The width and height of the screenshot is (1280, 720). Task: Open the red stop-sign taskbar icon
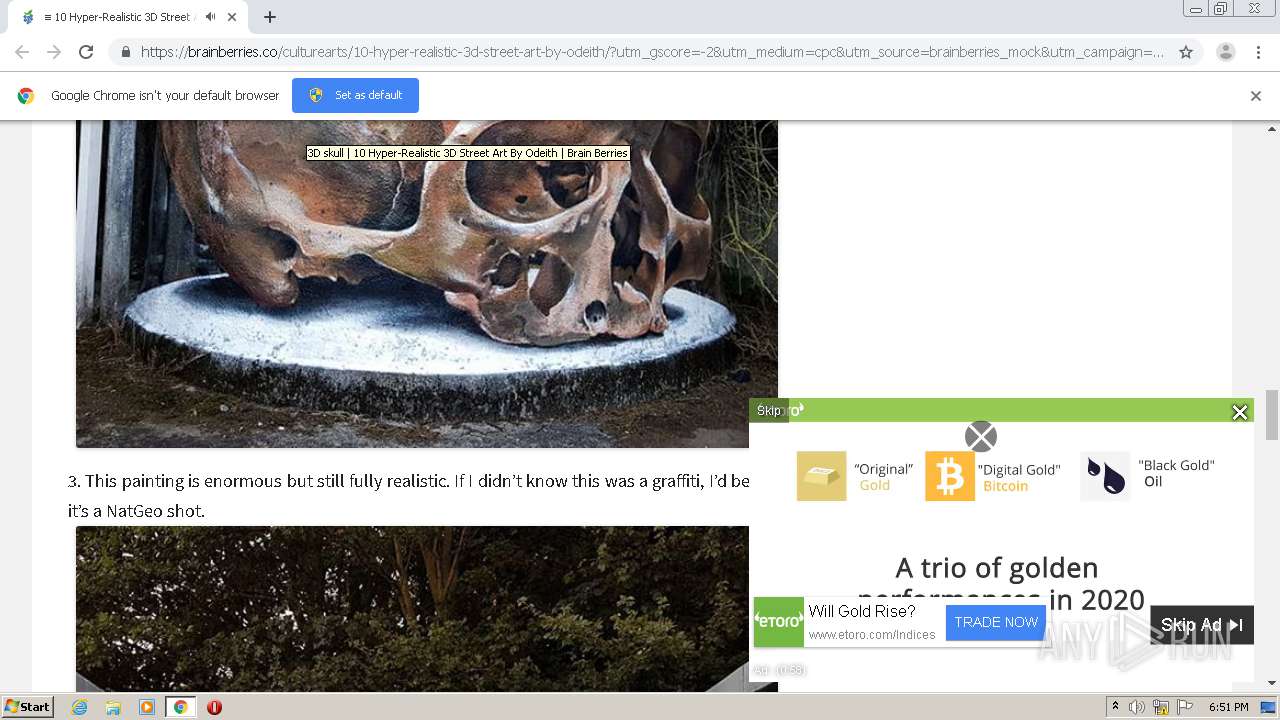click(x=214, y=707)
